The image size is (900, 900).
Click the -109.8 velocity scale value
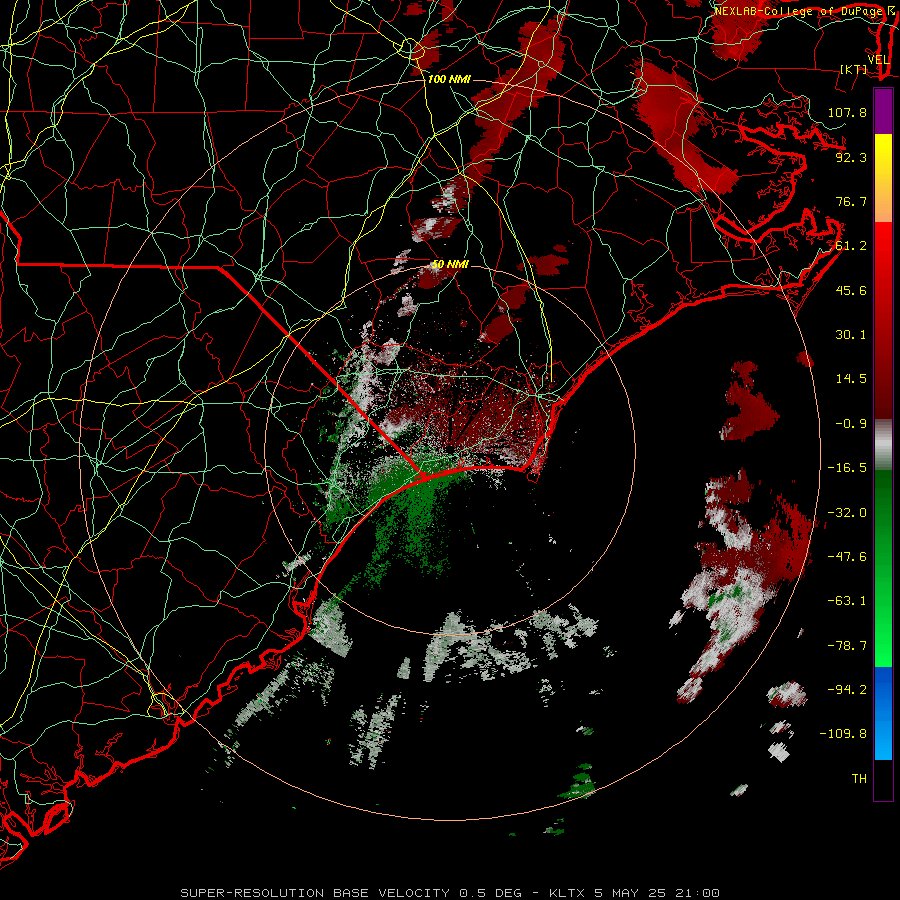843,734
